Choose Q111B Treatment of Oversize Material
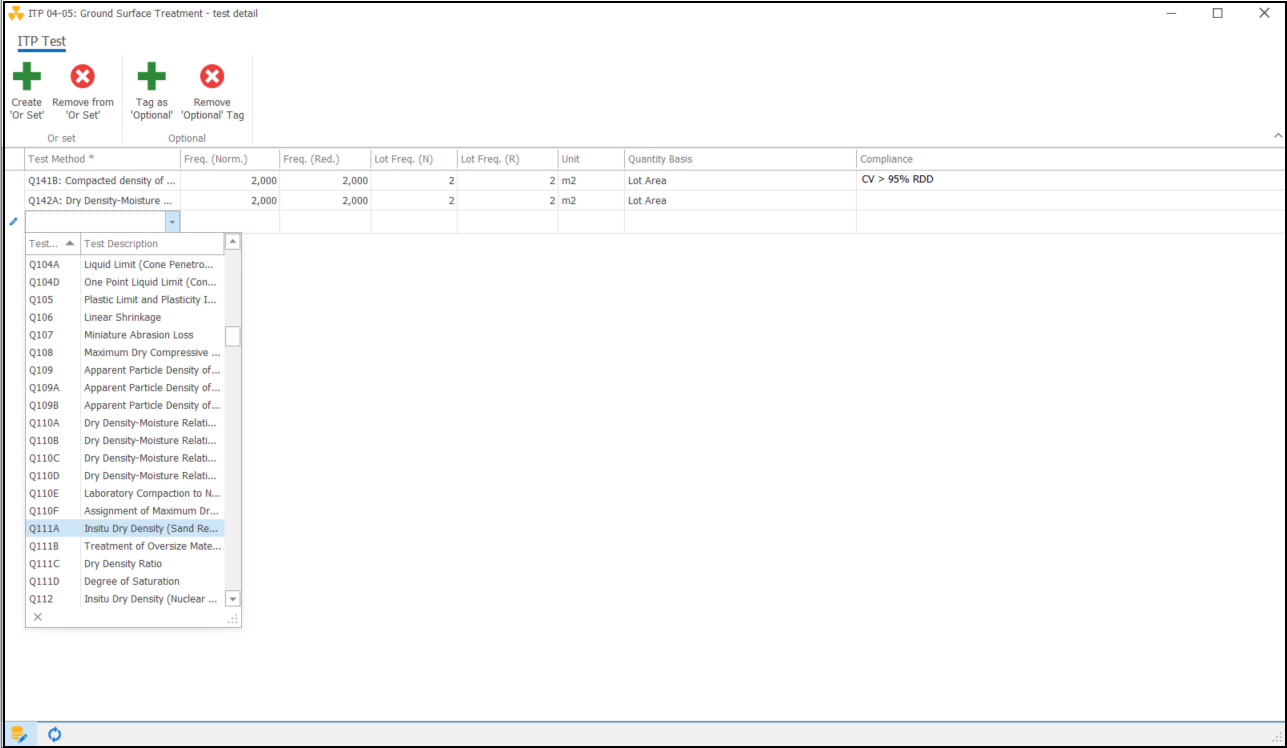 [125, 546]
